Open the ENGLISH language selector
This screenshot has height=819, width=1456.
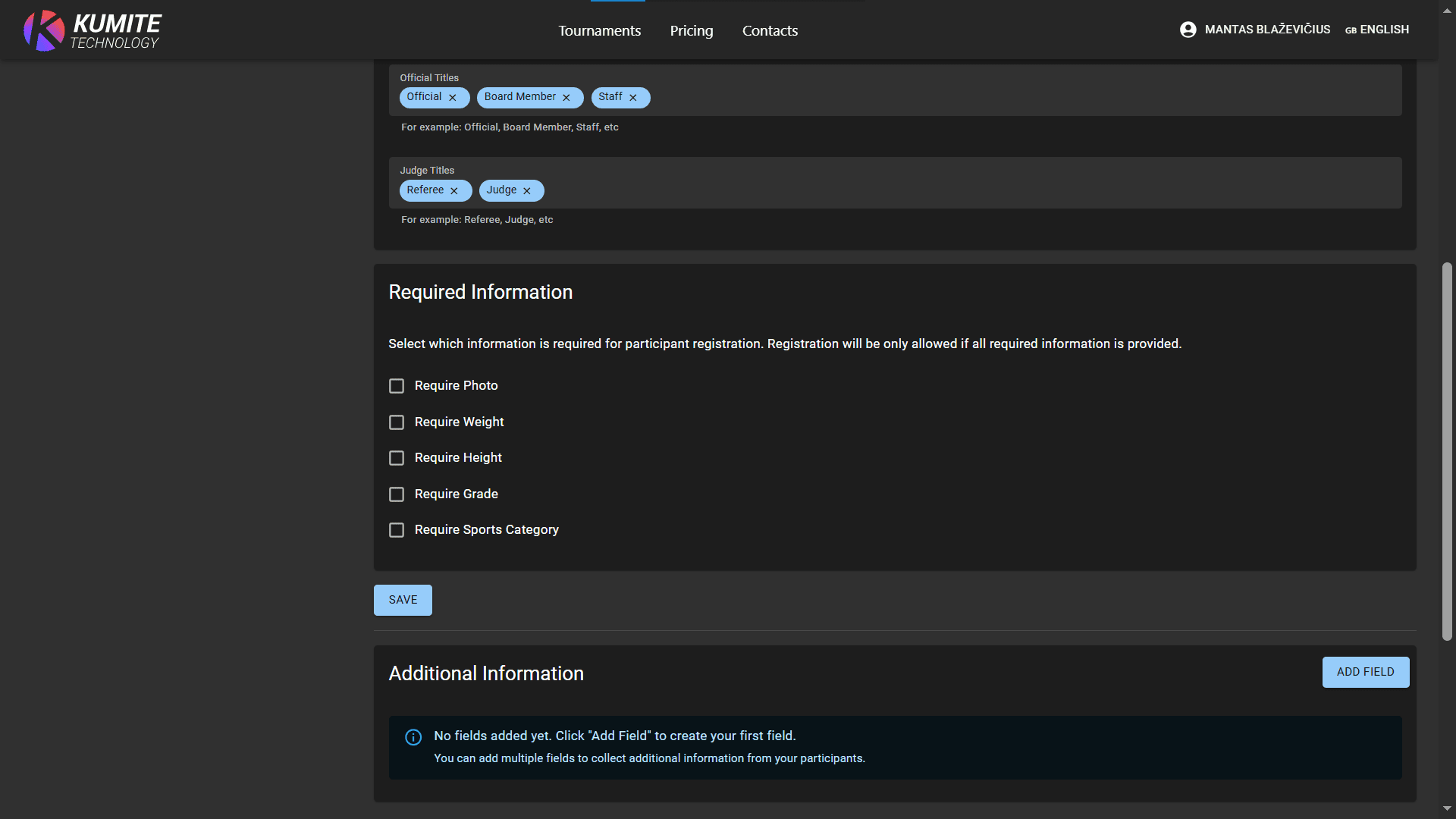tap(1384, 30)
